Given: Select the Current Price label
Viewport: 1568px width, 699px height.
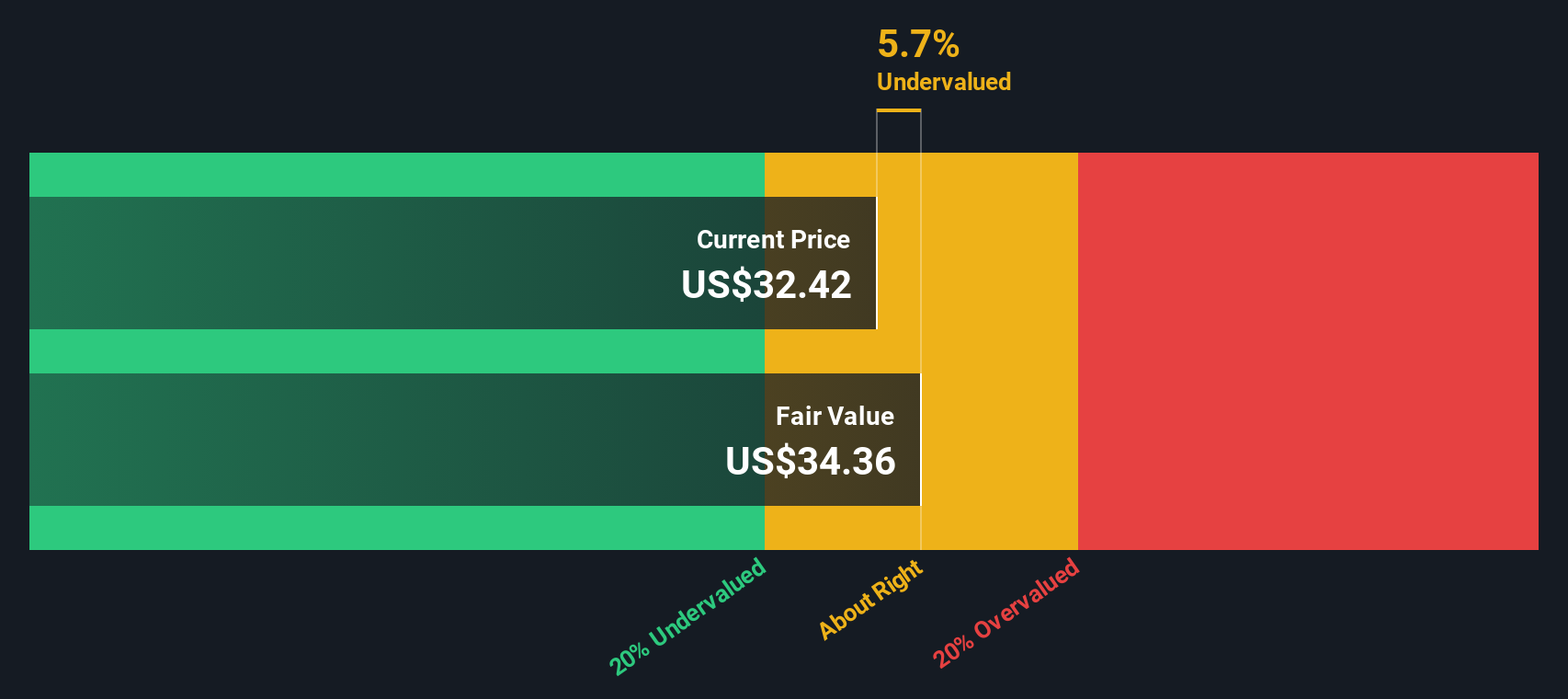Looking at the screenshot, I should pyautogui.click(x=773, y=239).
